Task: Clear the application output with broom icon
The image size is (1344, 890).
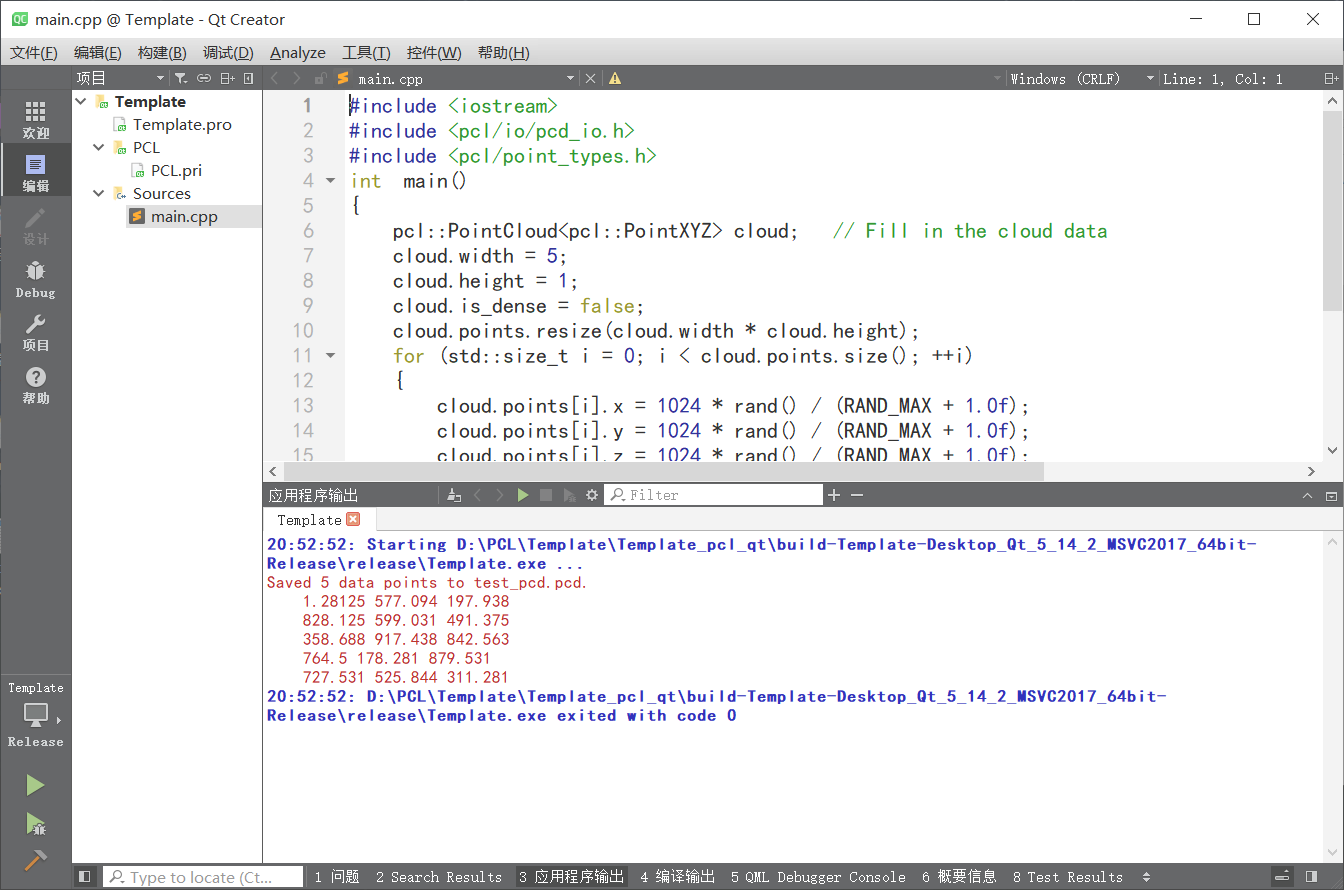Action: click(x=454, y=495)
